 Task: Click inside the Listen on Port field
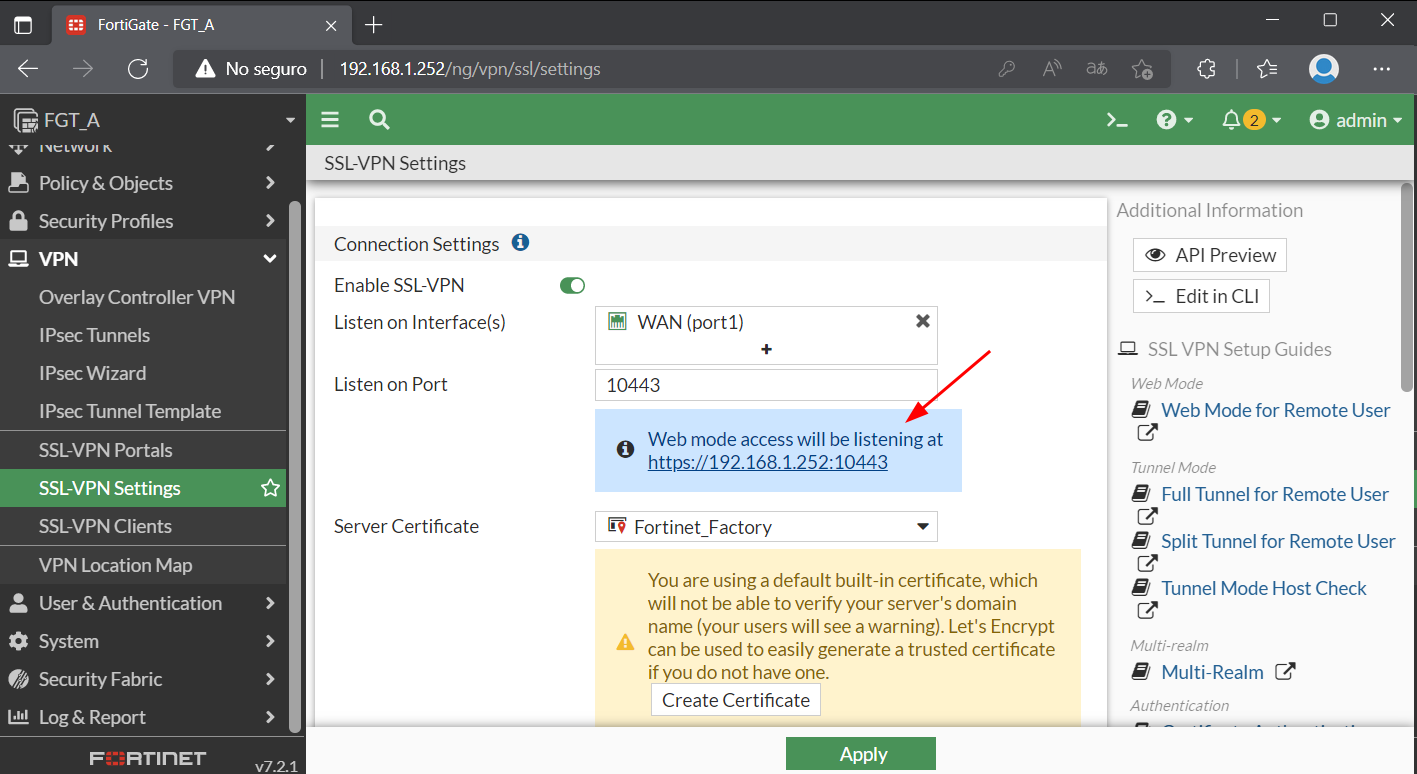point(766,384)
